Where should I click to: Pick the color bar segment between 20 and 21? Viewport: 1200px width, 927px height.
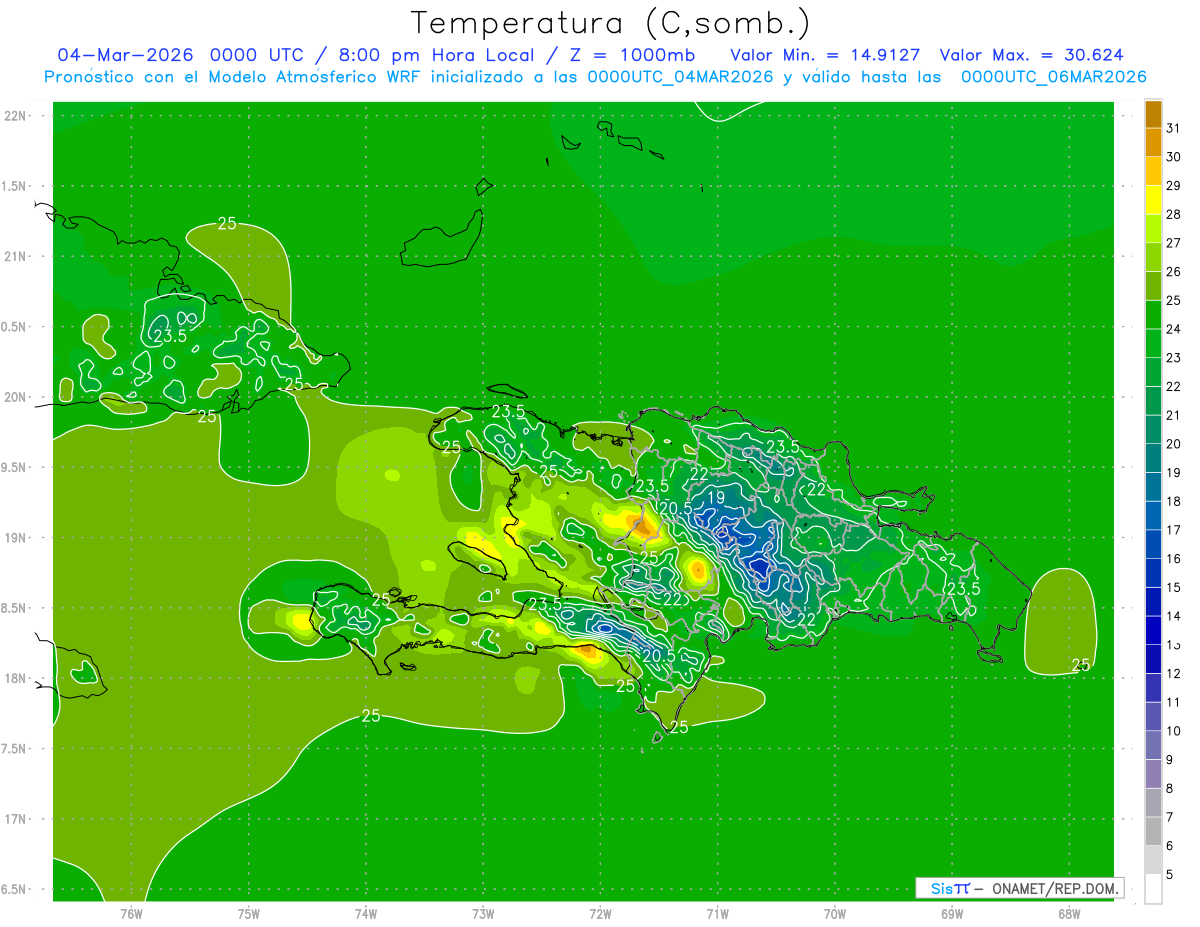(1153, 429)
